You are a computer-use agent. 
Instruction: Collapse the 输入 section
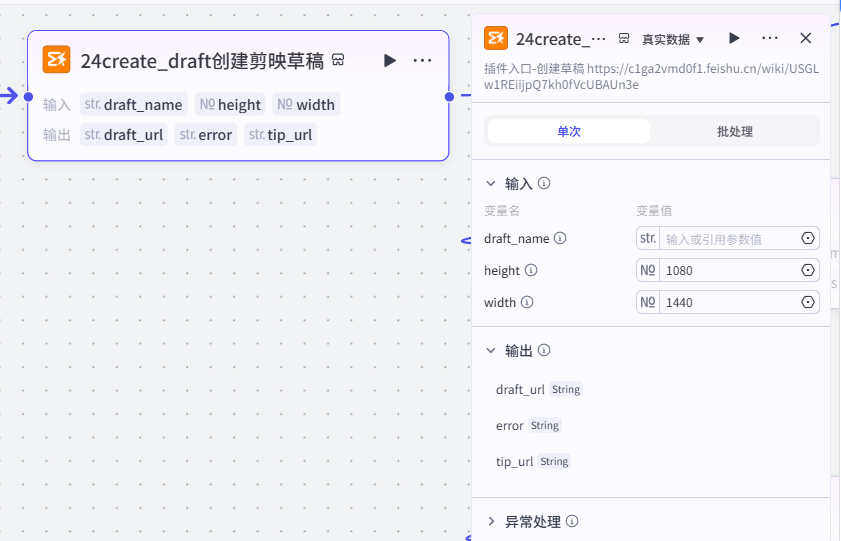491,183
